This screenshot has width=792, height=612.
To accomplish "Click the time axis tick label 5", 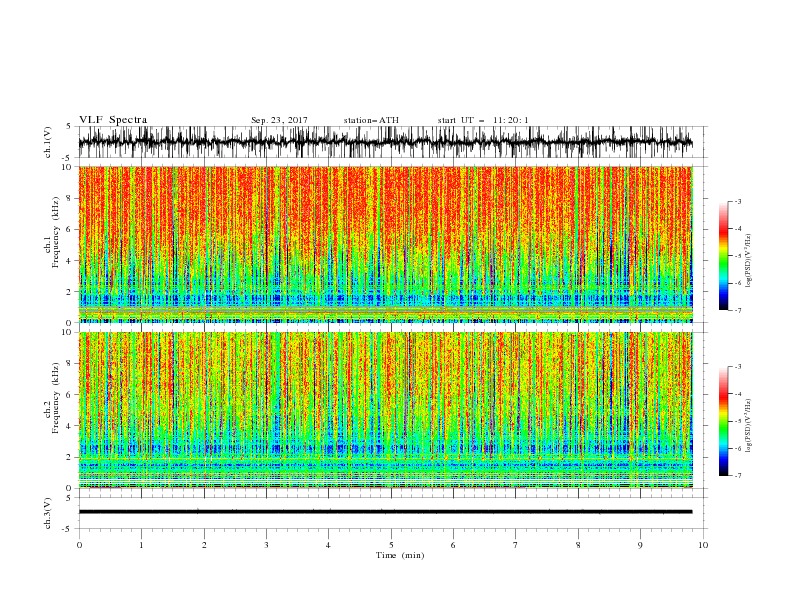I will click(x=391, y=545).
